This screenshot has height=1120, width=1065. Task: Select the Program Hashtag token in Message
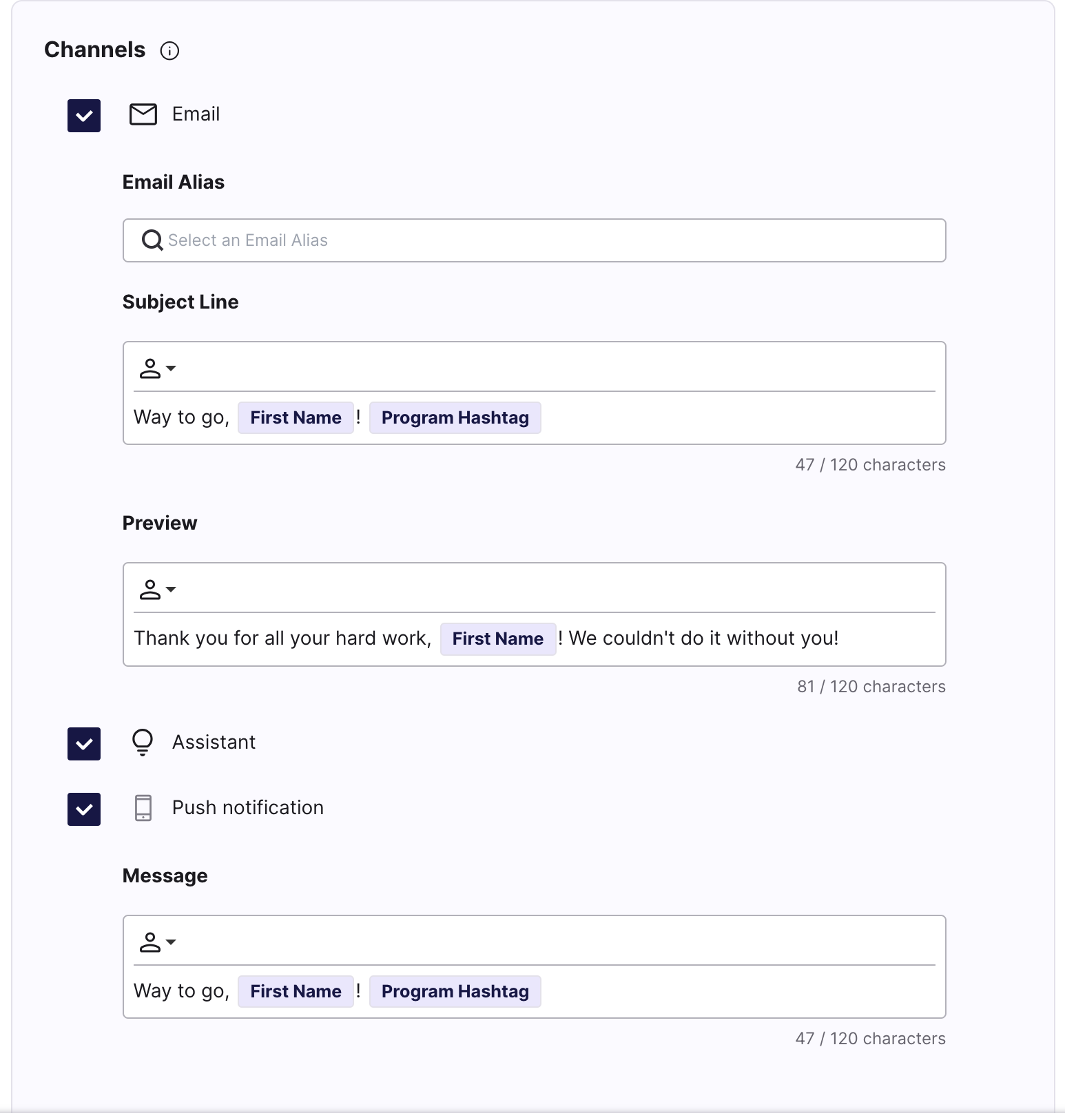(455, 991)
